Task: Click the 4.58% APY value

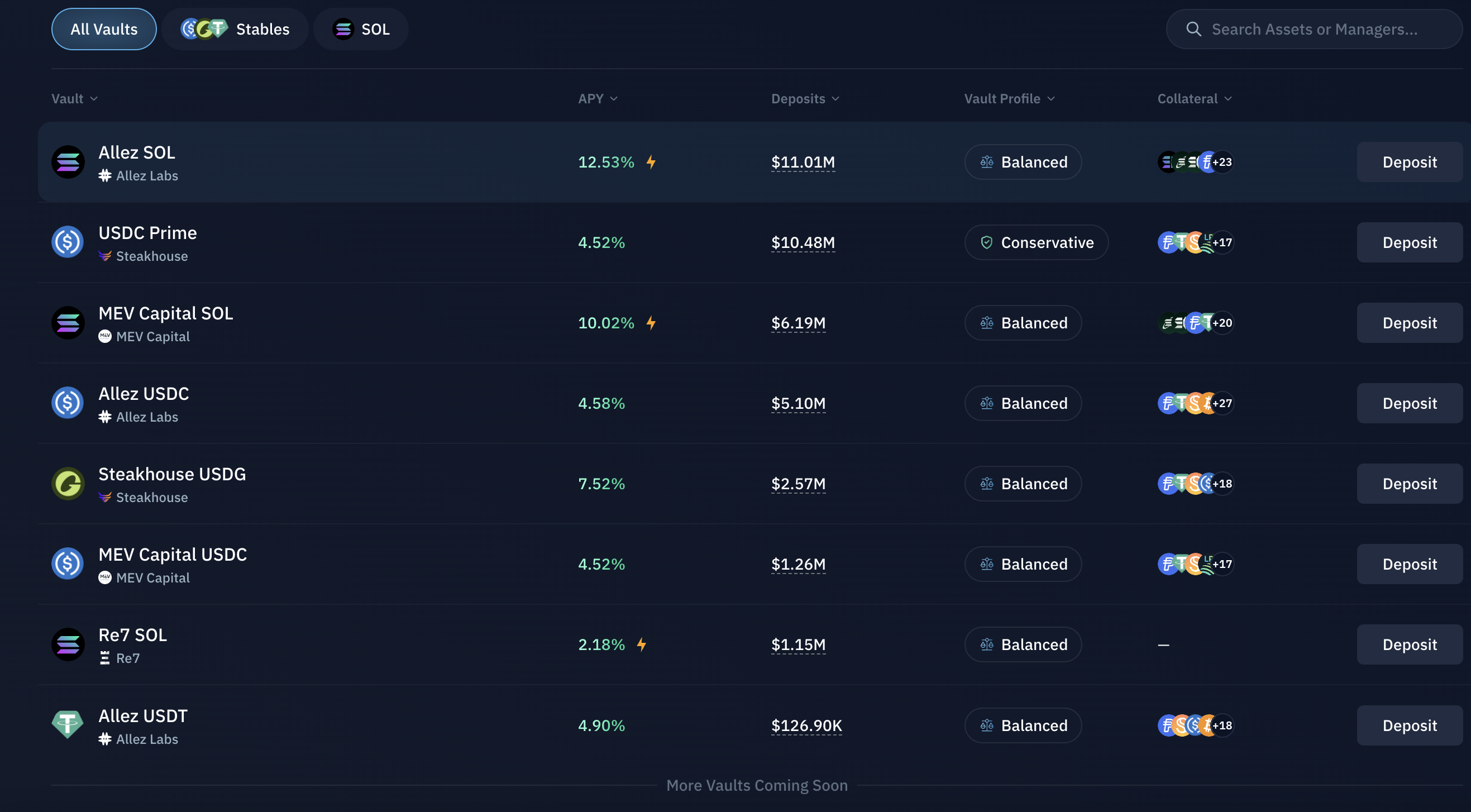Action: (601, 403)
